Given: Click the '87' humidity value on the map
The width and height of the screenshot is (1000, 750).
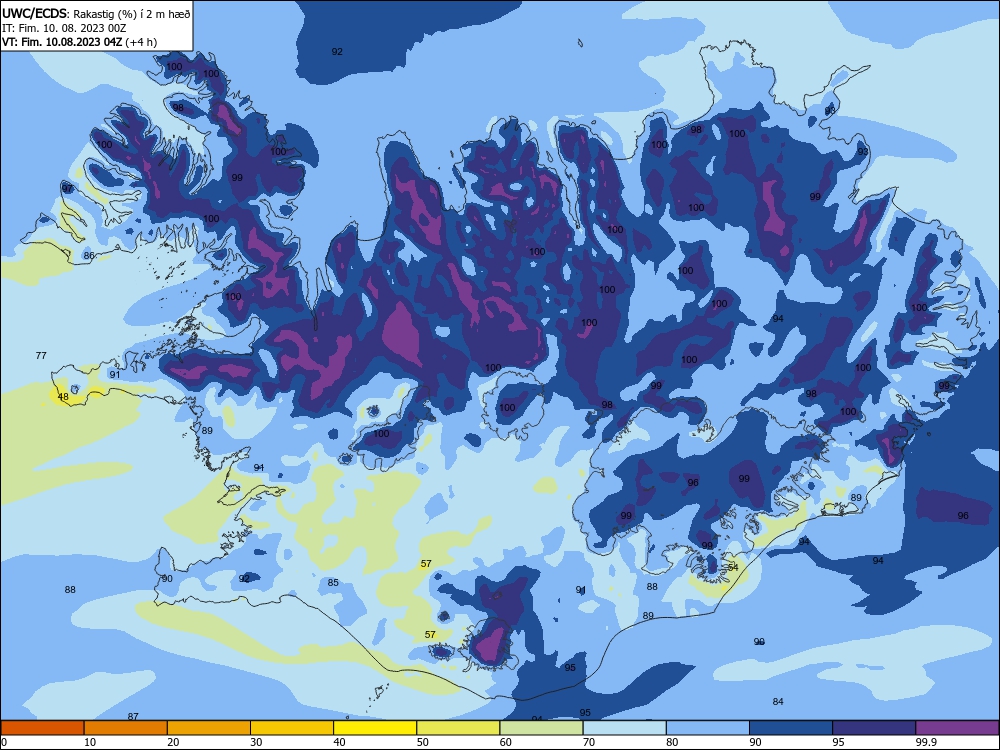Looking at the screenshot, I should [133, 716].
